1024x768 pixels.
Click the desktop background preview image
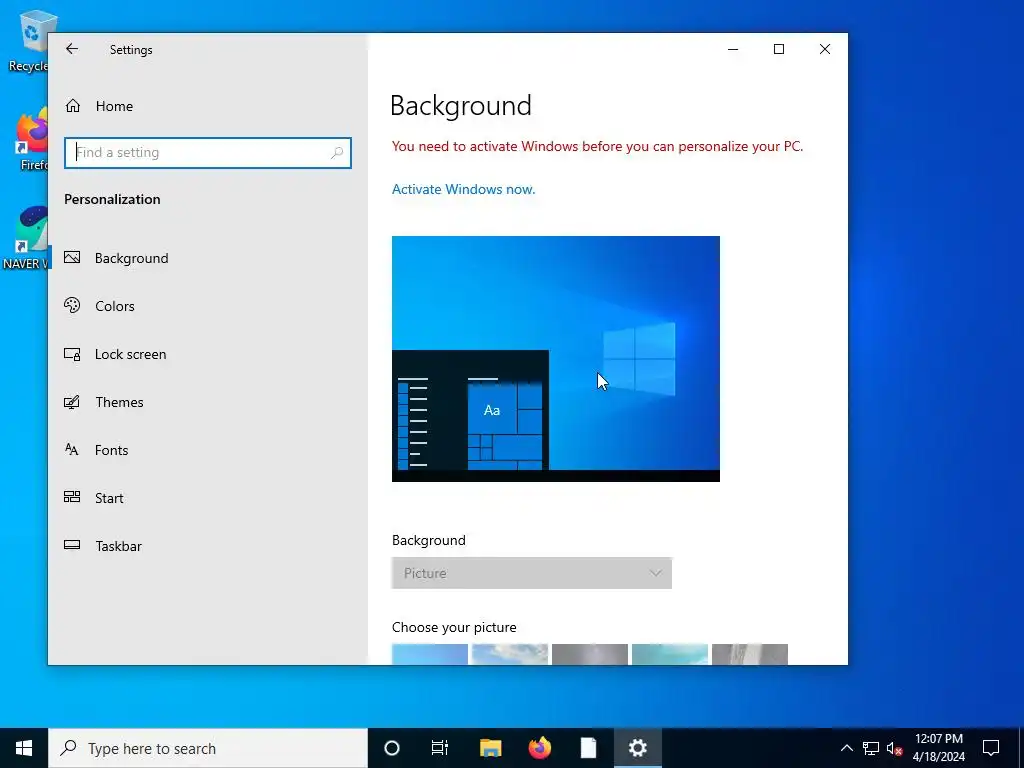(x=556, y=359)
